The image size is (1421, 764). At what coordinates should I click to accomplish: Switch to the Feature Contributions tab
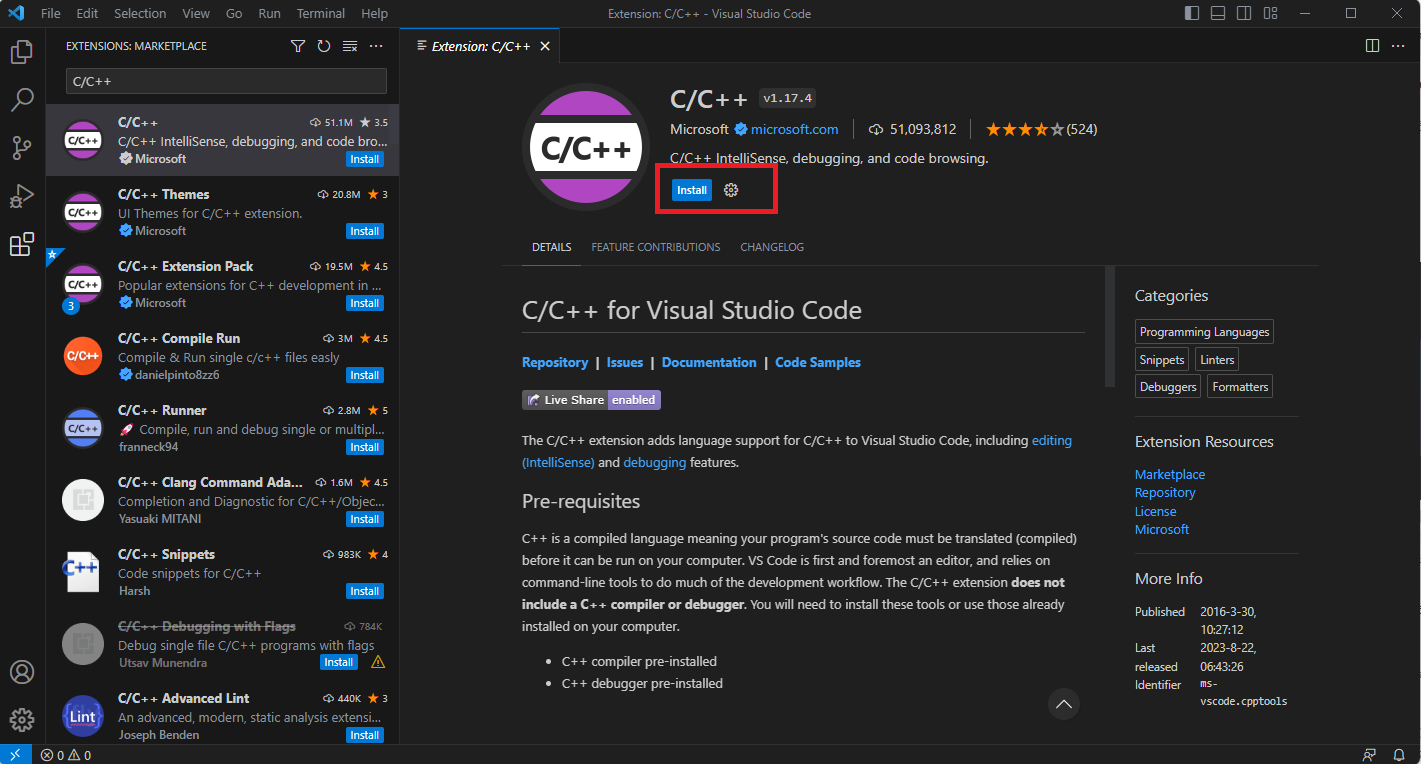coord(656,247)
